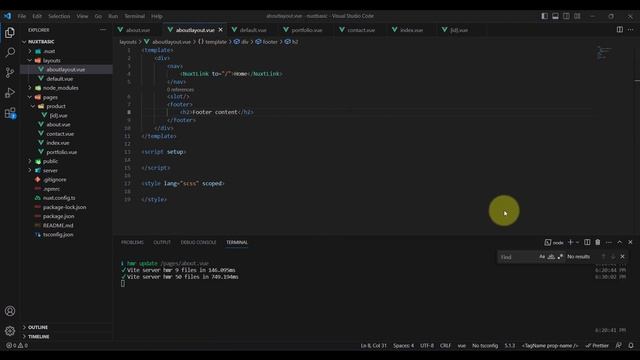This screenshot has height=360, width=640.
Task: Open the Selection menu
Action: 59,16
